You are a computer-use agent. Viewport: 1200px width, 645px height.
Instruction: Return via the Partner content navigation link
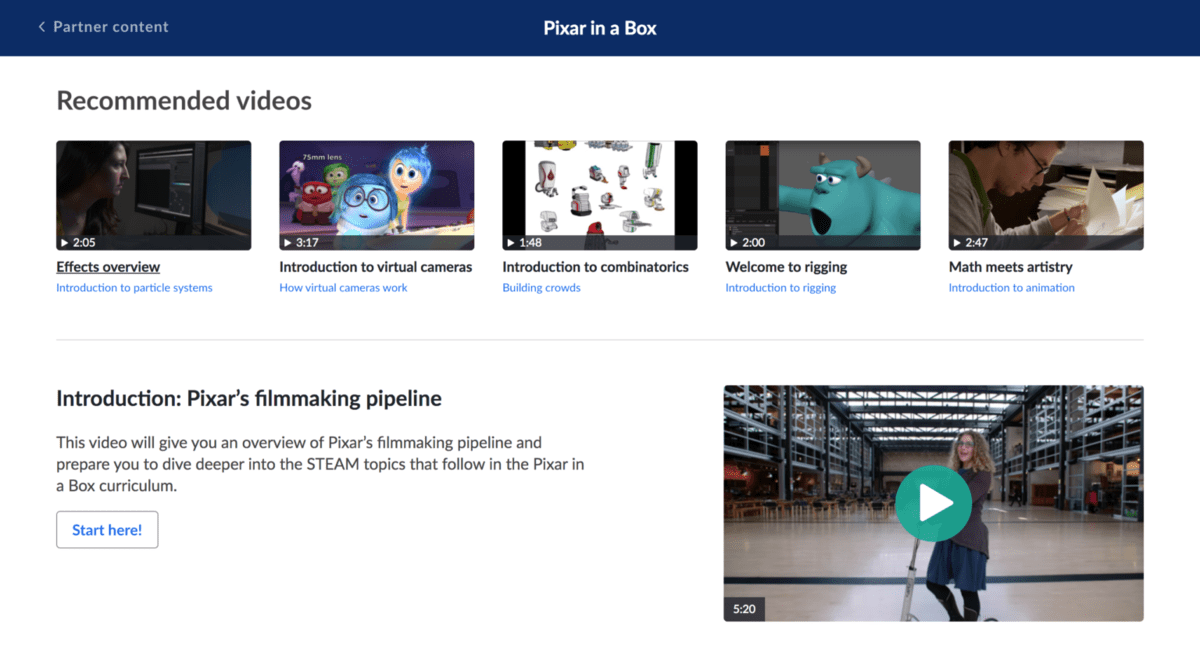pos(110,27)
